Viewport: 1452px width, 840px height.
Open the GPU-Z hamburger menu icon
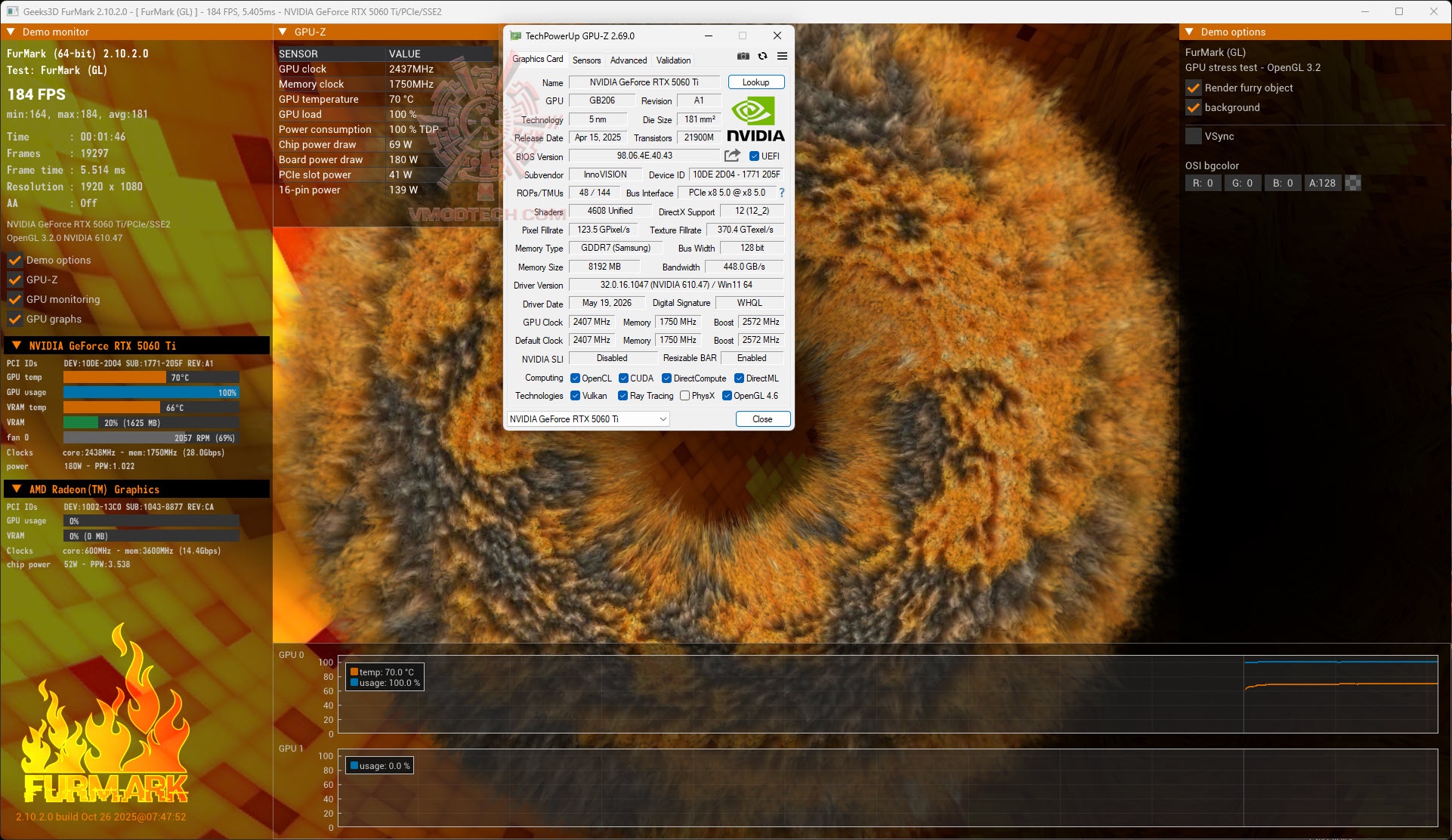click(782, 57)
